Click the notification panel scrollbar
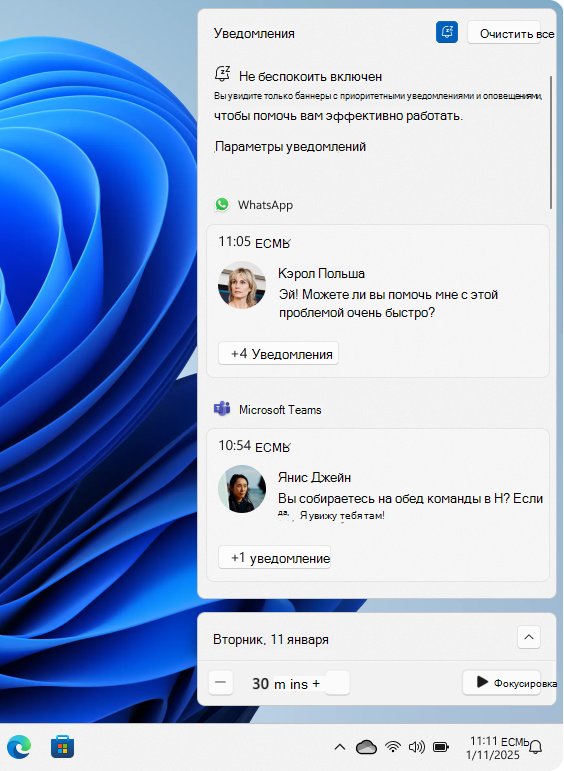The image size is (564, 771). tap(551, 143)
